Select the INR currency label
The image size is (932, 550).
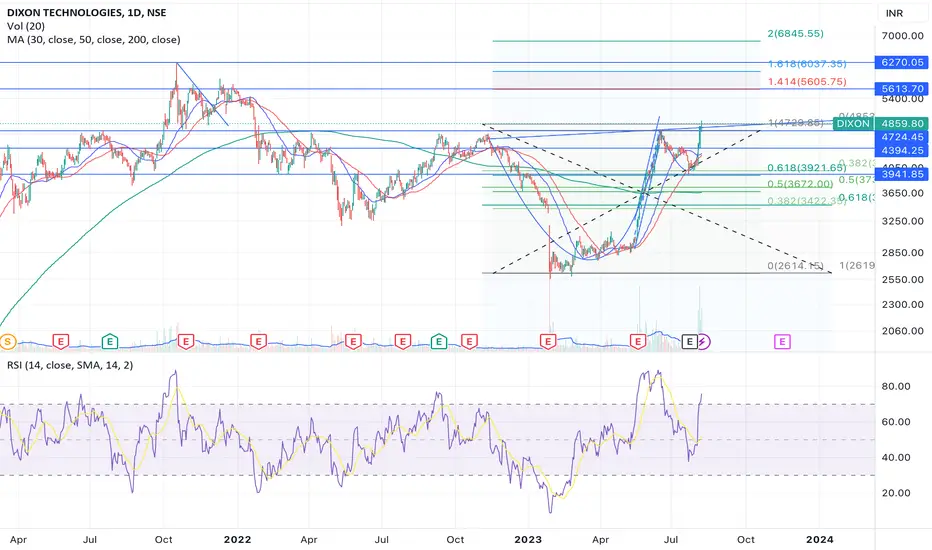[894, 13]
